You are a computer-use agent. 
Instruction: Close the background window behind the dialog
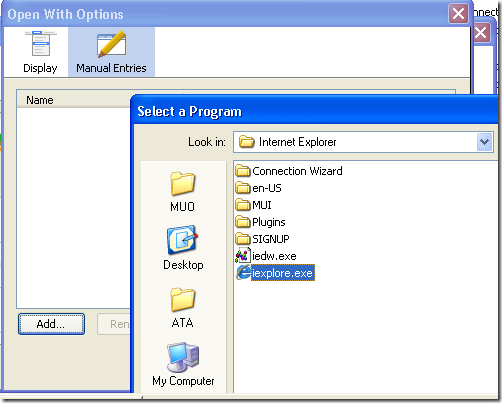480,33
